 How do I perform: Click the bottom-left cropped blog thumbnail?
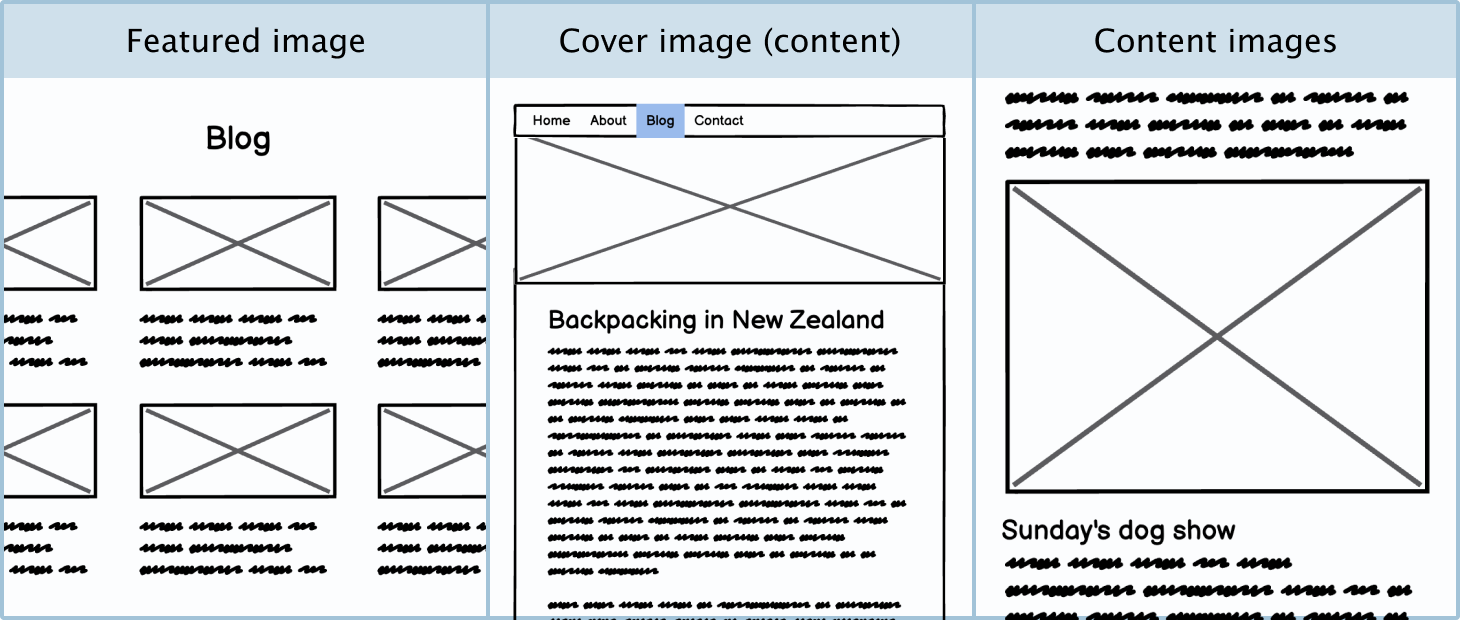click(50, 451)
